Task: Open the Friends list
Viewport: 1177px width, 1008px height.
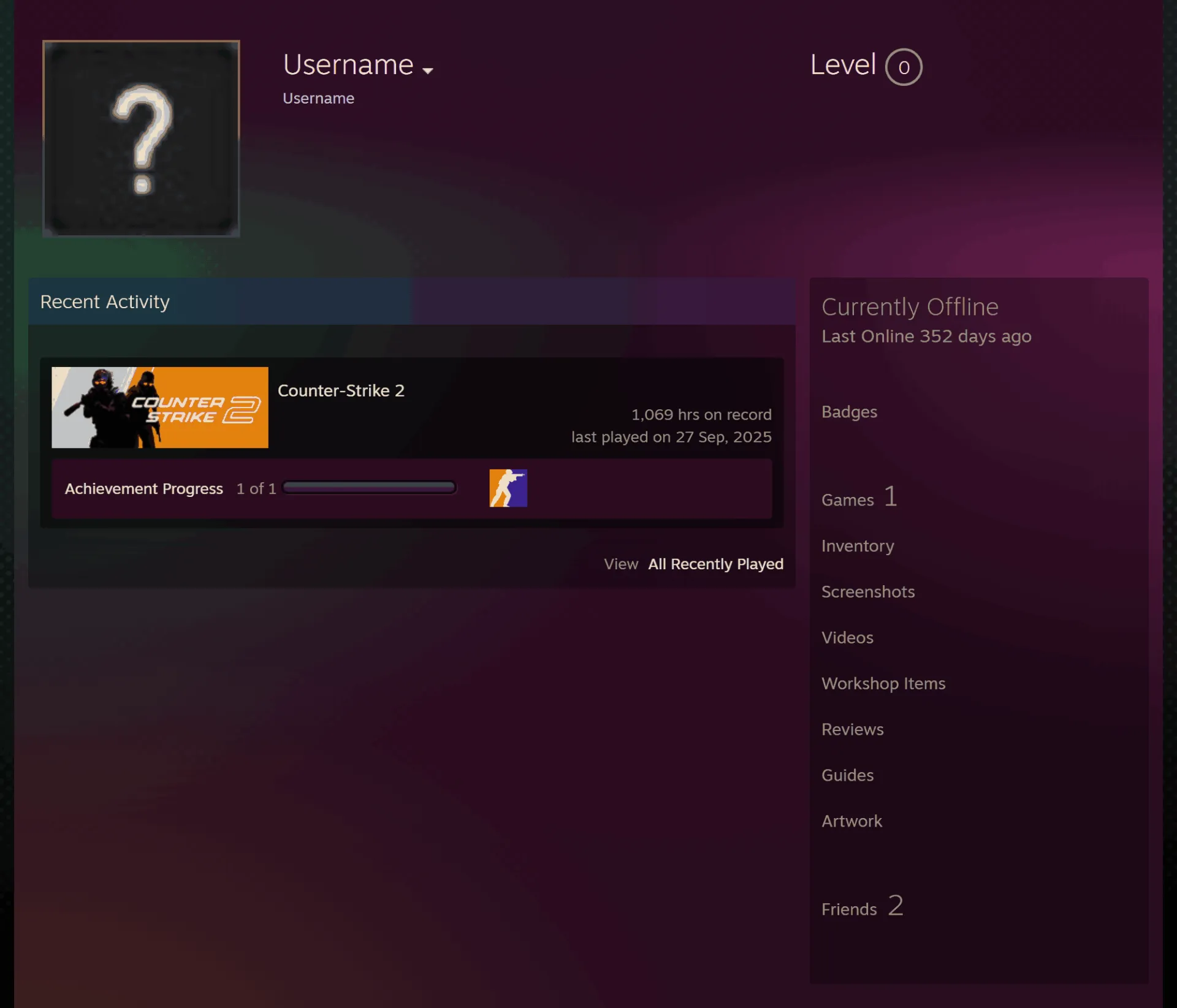Action: tap(863, 906)
